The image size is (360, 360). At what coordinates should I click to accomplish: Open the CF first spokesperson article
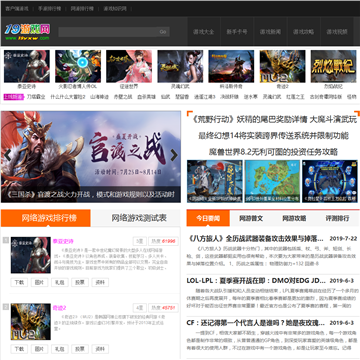point(256,323)
